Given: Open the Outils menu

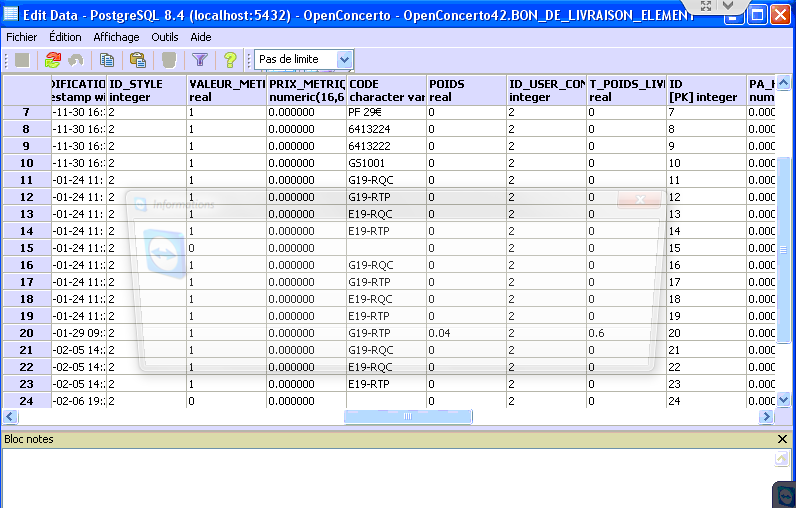Looking at the screenshot, I should click(x=165, y=37).
